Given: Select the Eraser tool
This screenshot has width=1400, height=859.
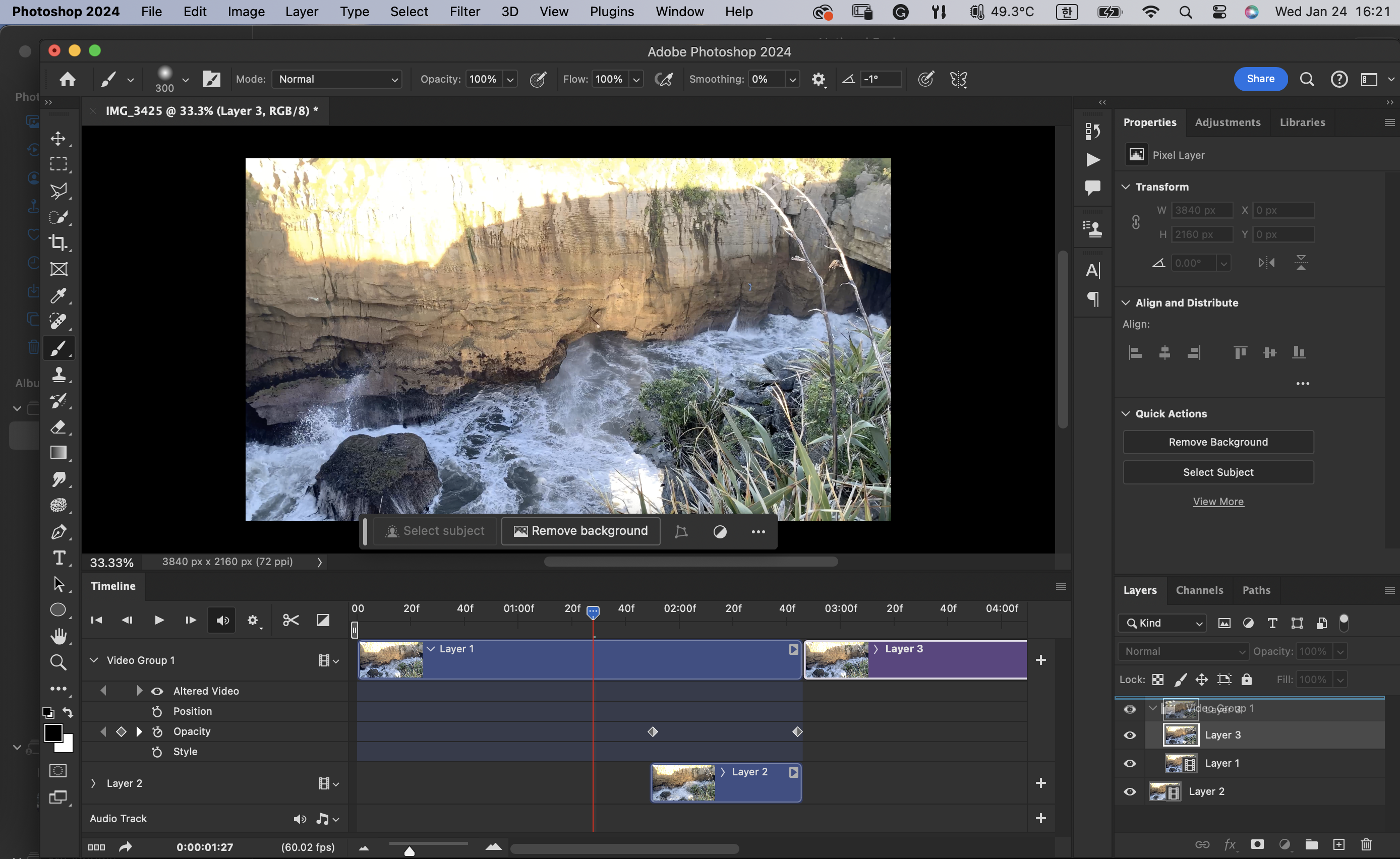Looking at the screenshot, I should coord(59,427).
